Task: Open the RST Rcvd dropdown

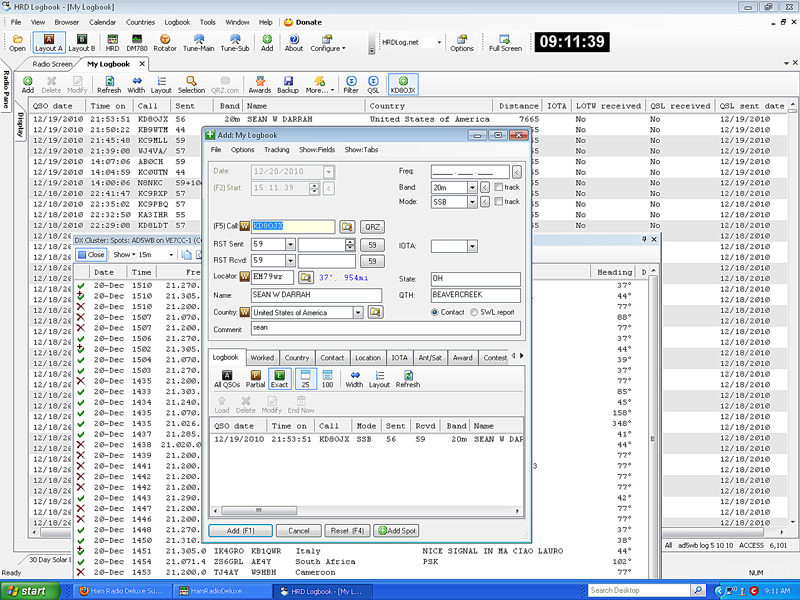Action: [x=290, y=261]
